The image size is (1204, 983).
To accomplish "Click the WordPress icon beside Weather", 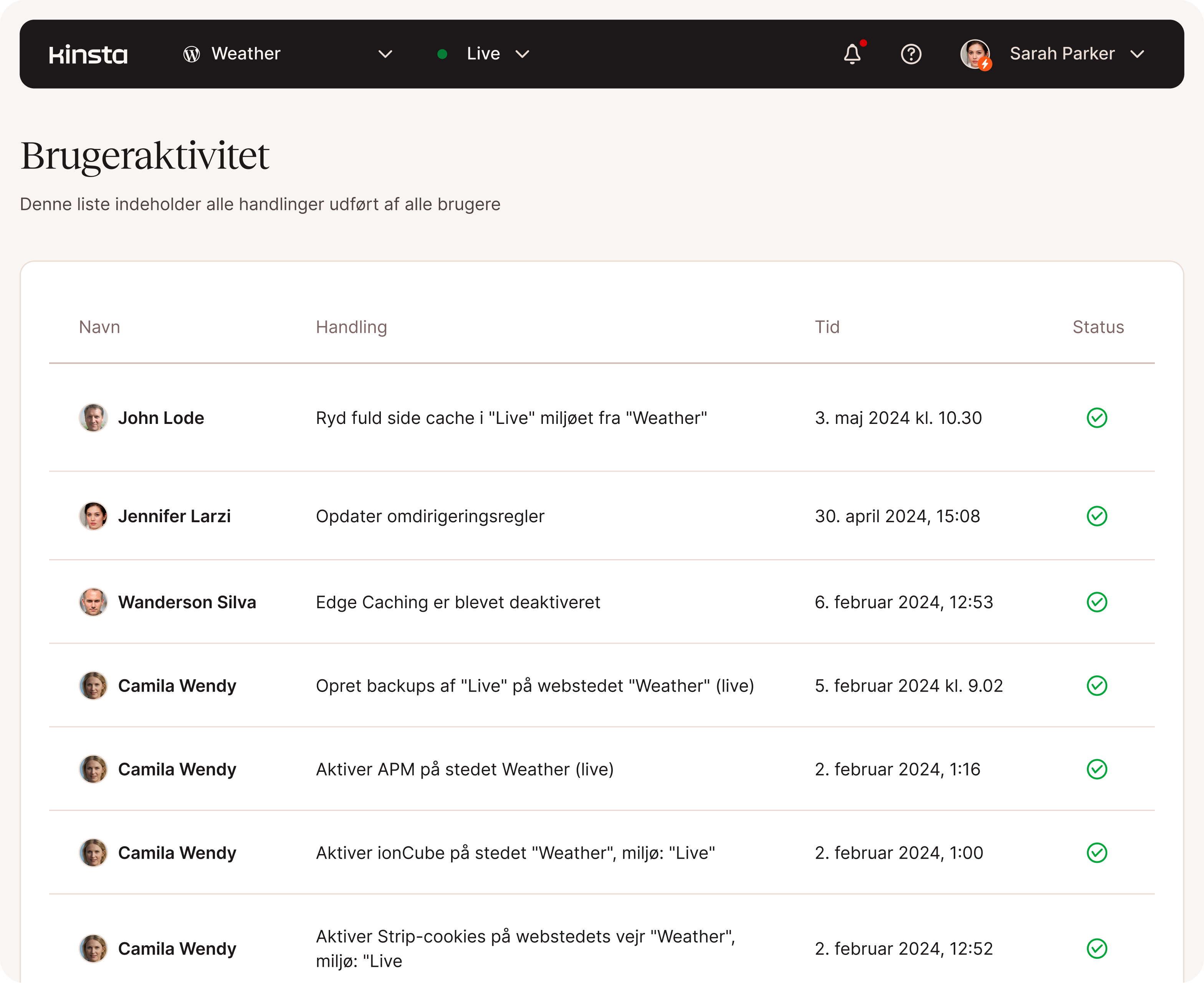I will click(x=191, y=55).
